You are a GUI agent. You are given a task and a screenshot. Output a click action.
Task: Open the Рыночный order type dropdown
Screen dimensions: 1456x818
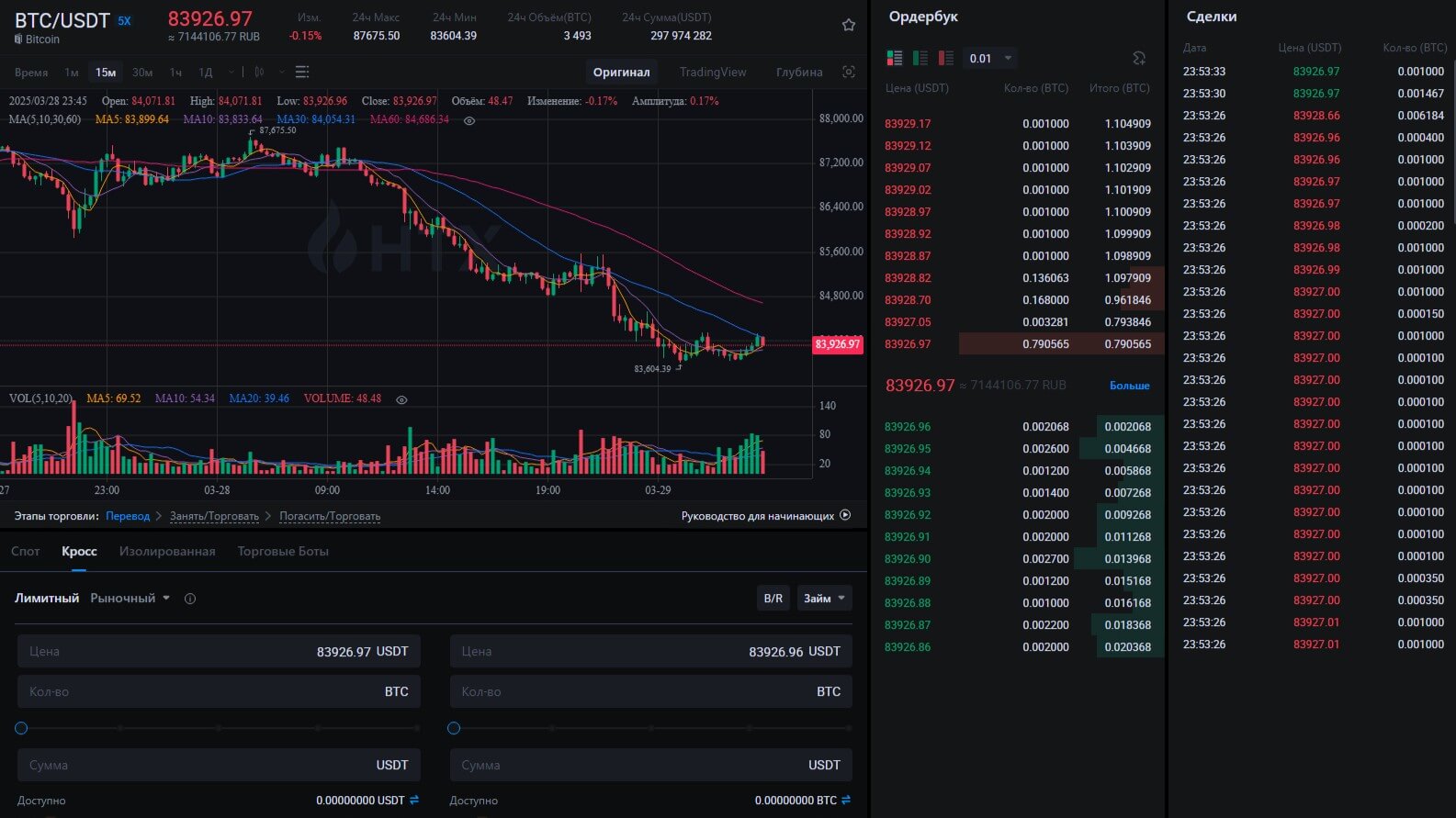click(x=130, y=599)
